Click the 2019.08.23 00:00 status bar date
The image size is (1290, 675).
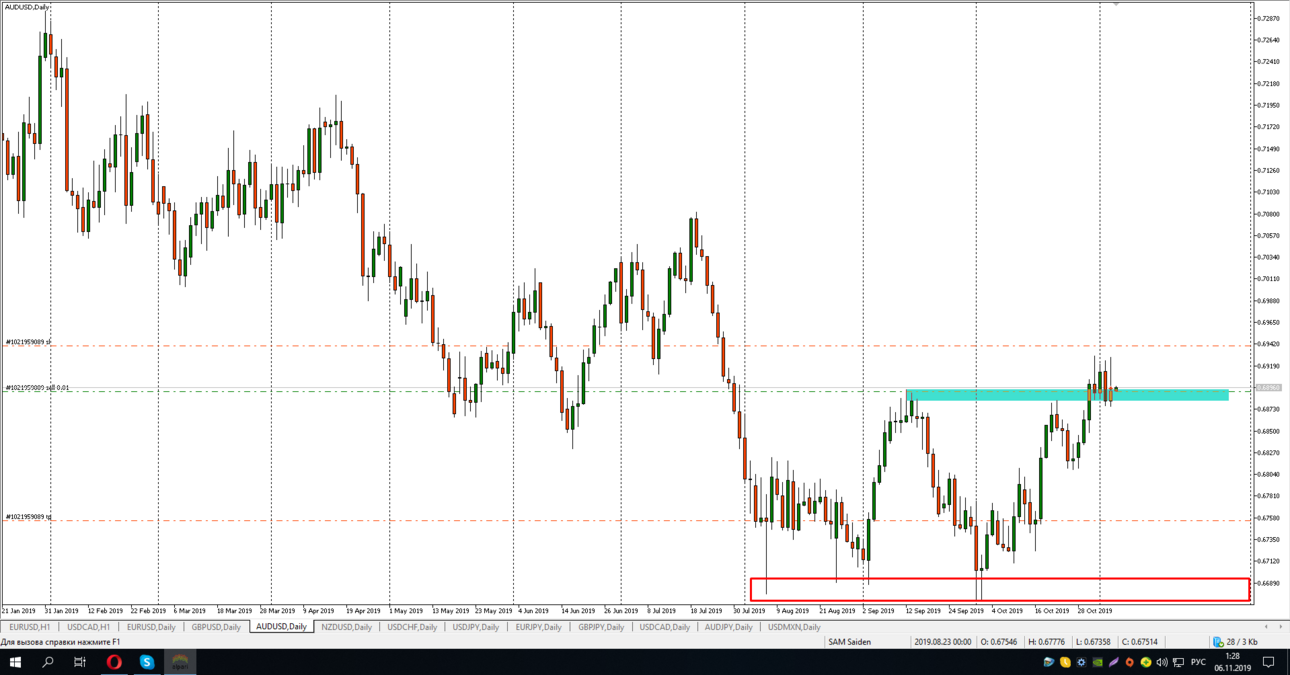coord(945,642)
